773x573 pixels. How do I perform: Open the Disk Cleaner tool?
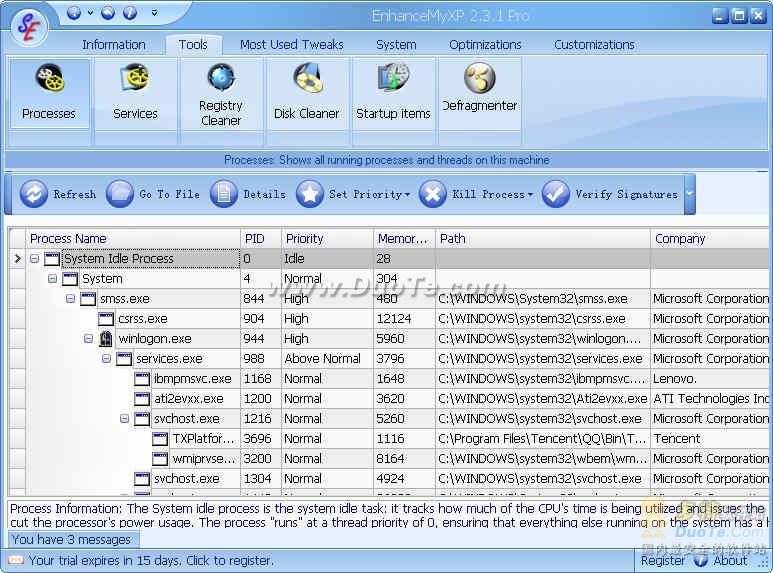point(306,93)
